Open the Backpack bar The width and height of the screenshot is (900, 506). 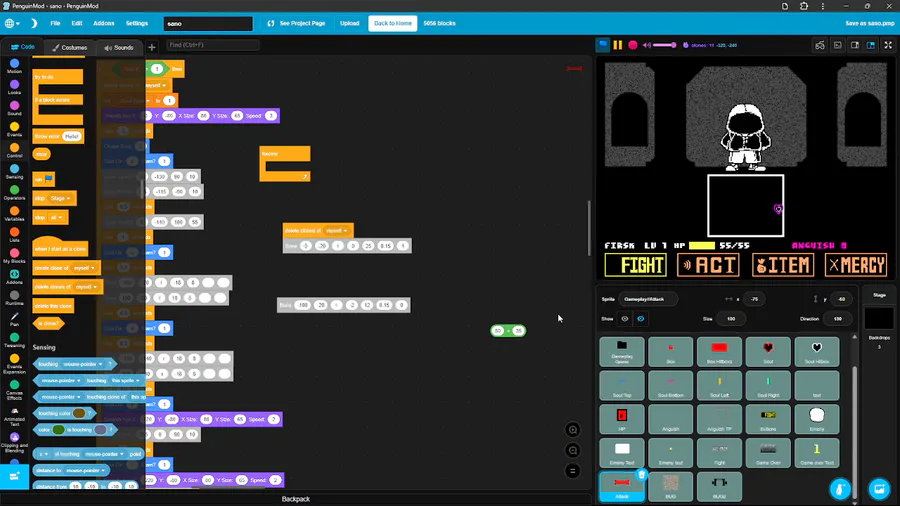(x=296, y=499)
